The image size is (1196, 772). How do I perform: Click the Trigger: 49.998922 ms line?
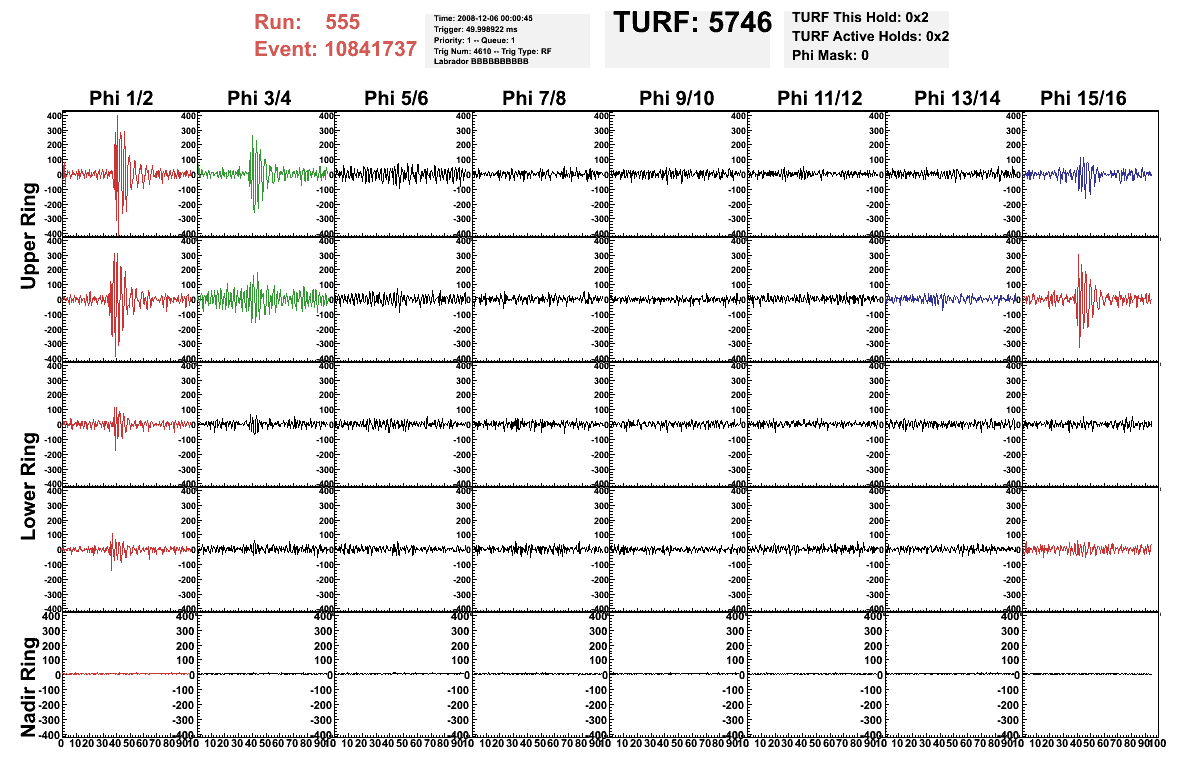[x=475, y=29]
